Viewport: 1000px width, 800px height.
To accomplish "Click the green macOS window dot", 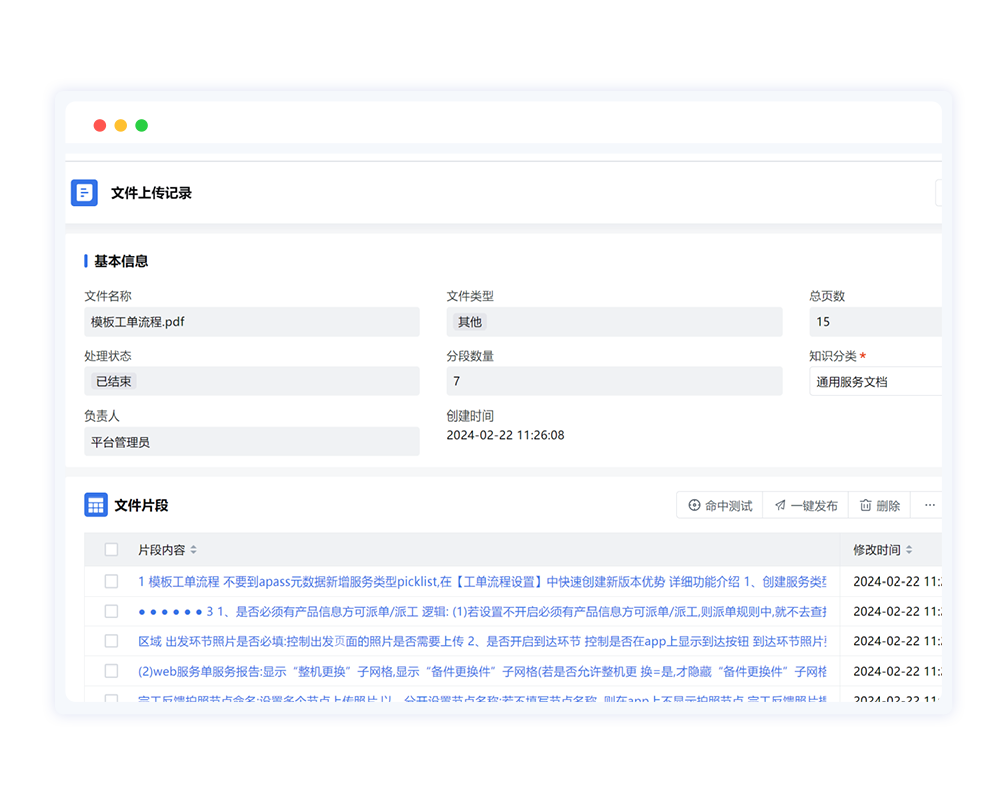I will (142, 125).
